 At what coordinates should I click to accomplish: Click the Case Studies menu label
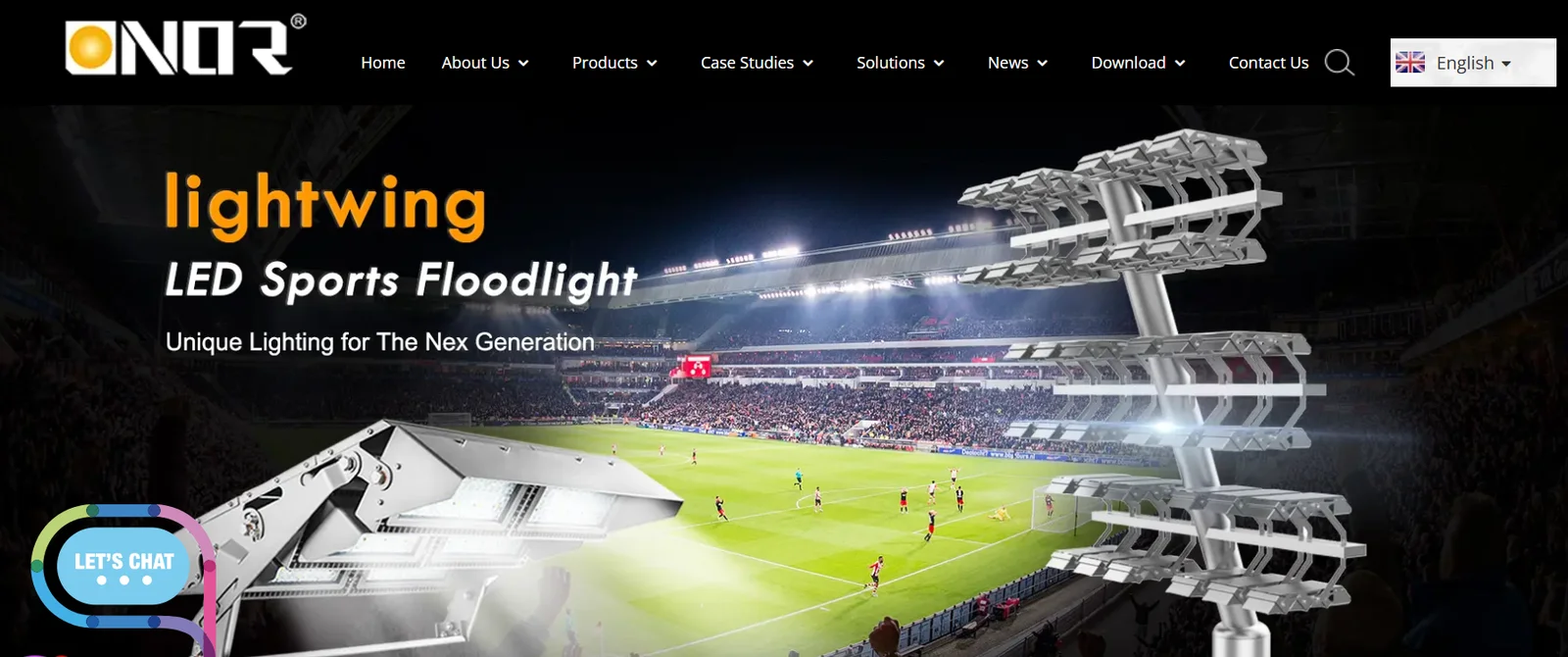(x=747, y=63)
